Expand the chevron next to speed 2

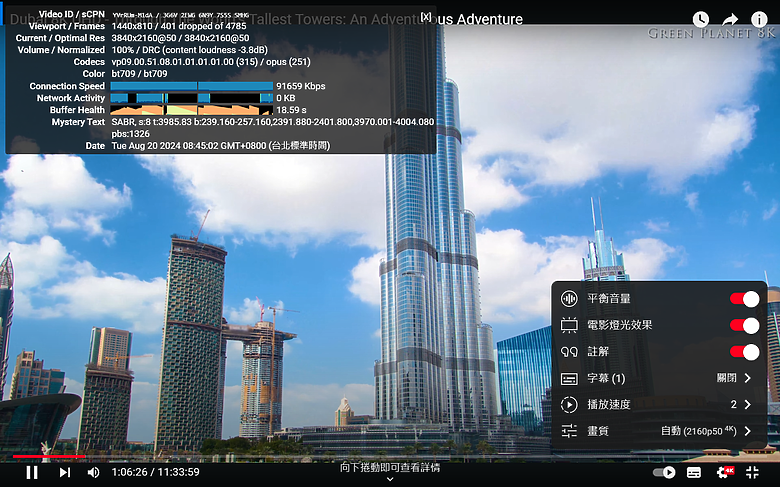coord(748,405)
